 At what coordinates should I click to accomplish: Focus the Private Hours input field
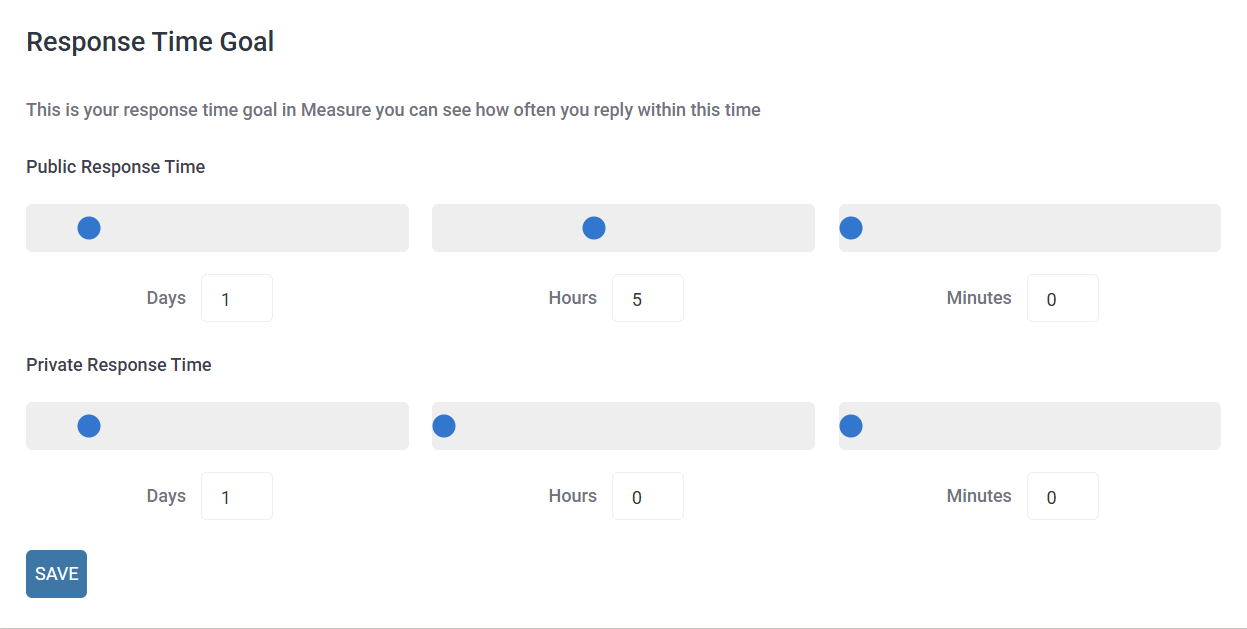[x=648, y=496]
